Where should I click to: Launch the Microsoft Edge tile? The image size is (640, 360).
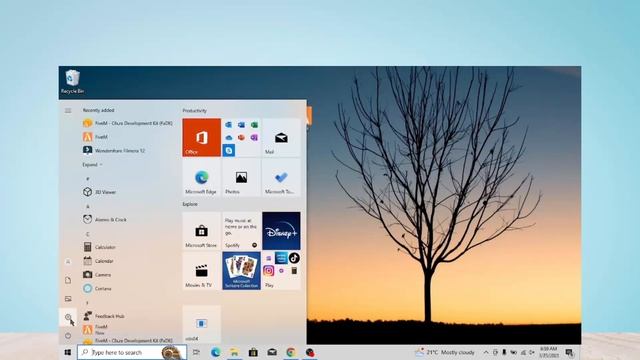point(201,178)
